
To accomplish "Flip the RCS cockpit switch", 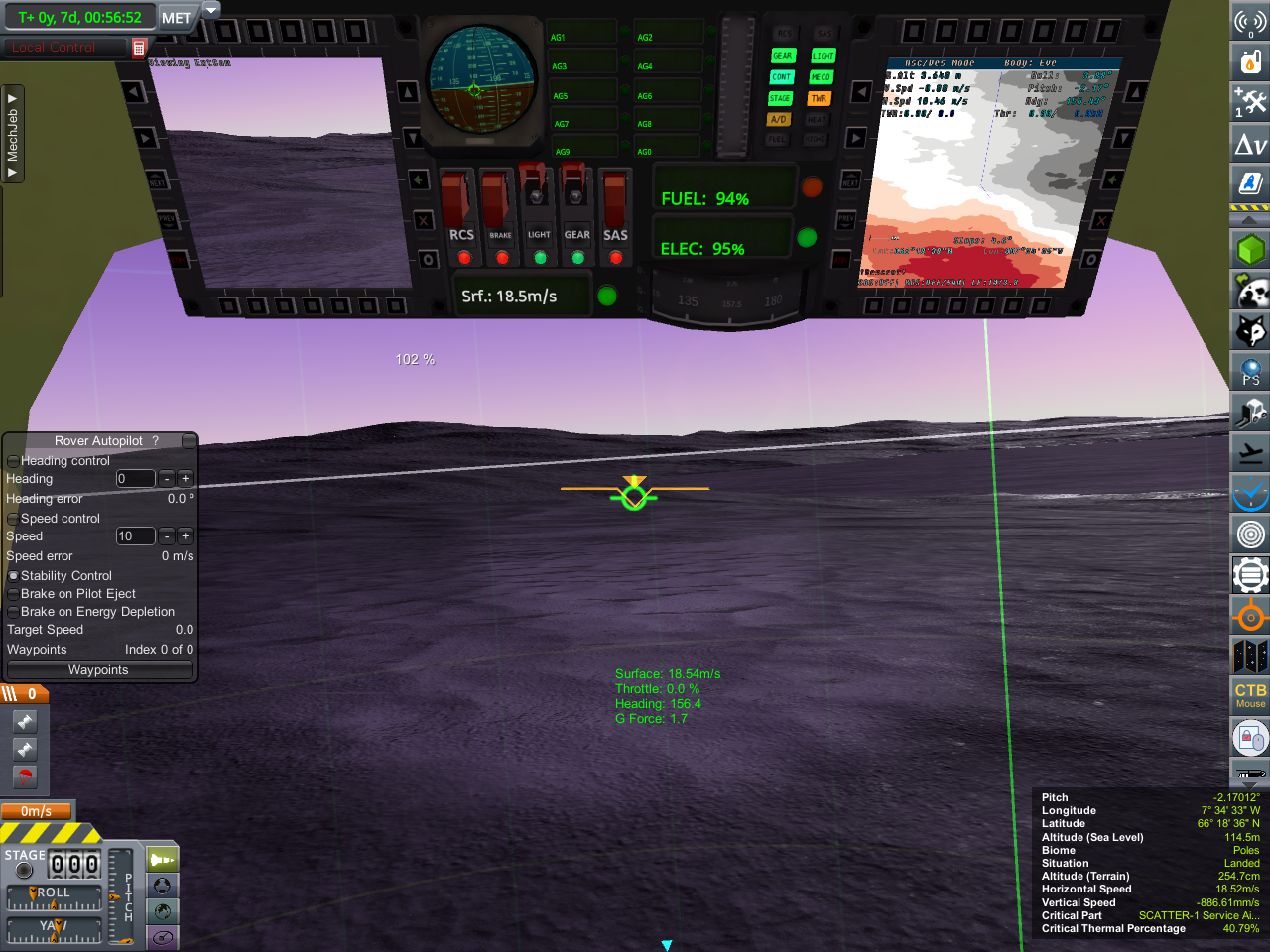I will coord(456,198).
